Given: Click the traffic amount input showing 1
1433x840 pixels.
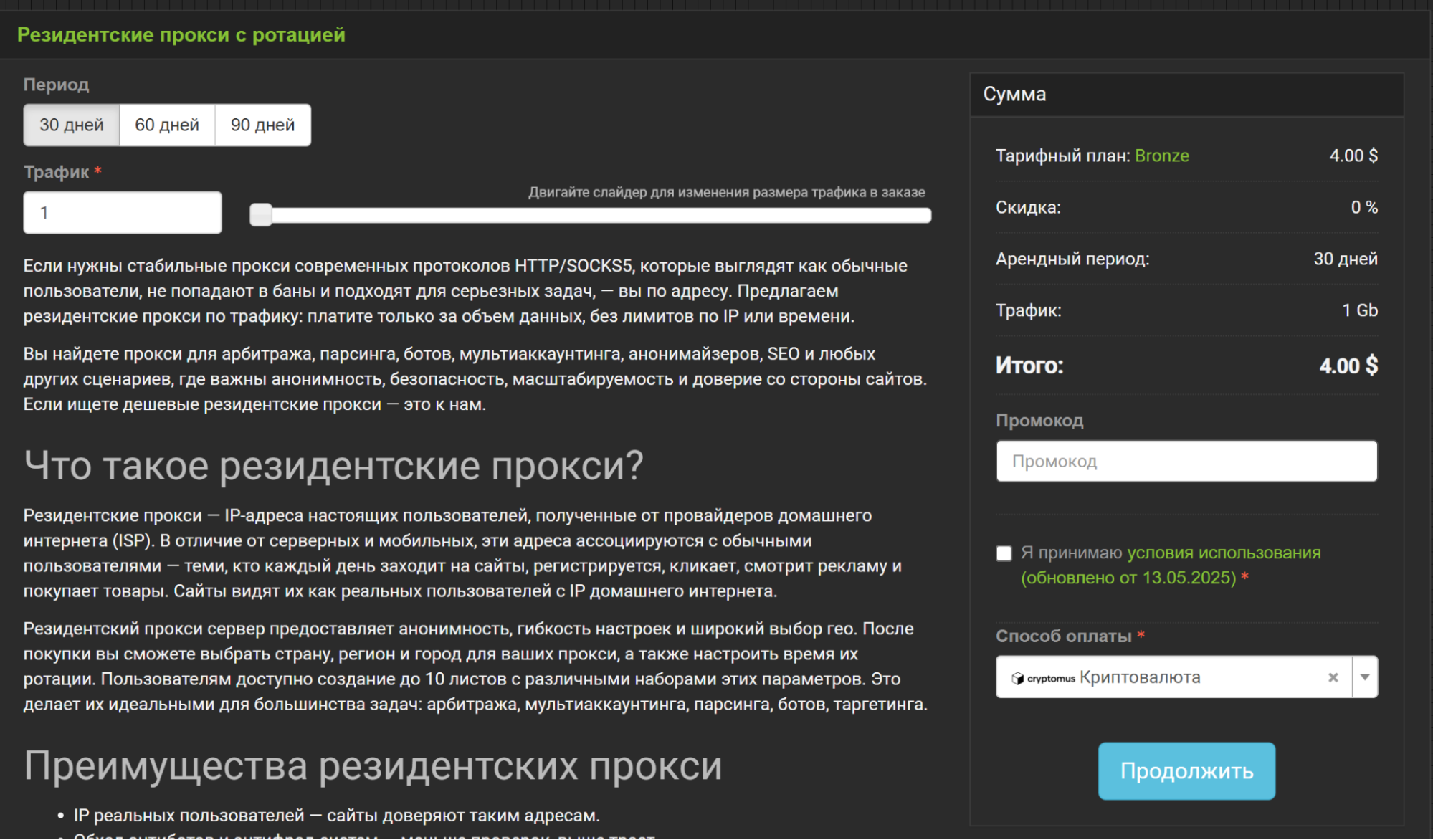Looking at the screenshot, I should pyautogui.click(x=122, y=211).
